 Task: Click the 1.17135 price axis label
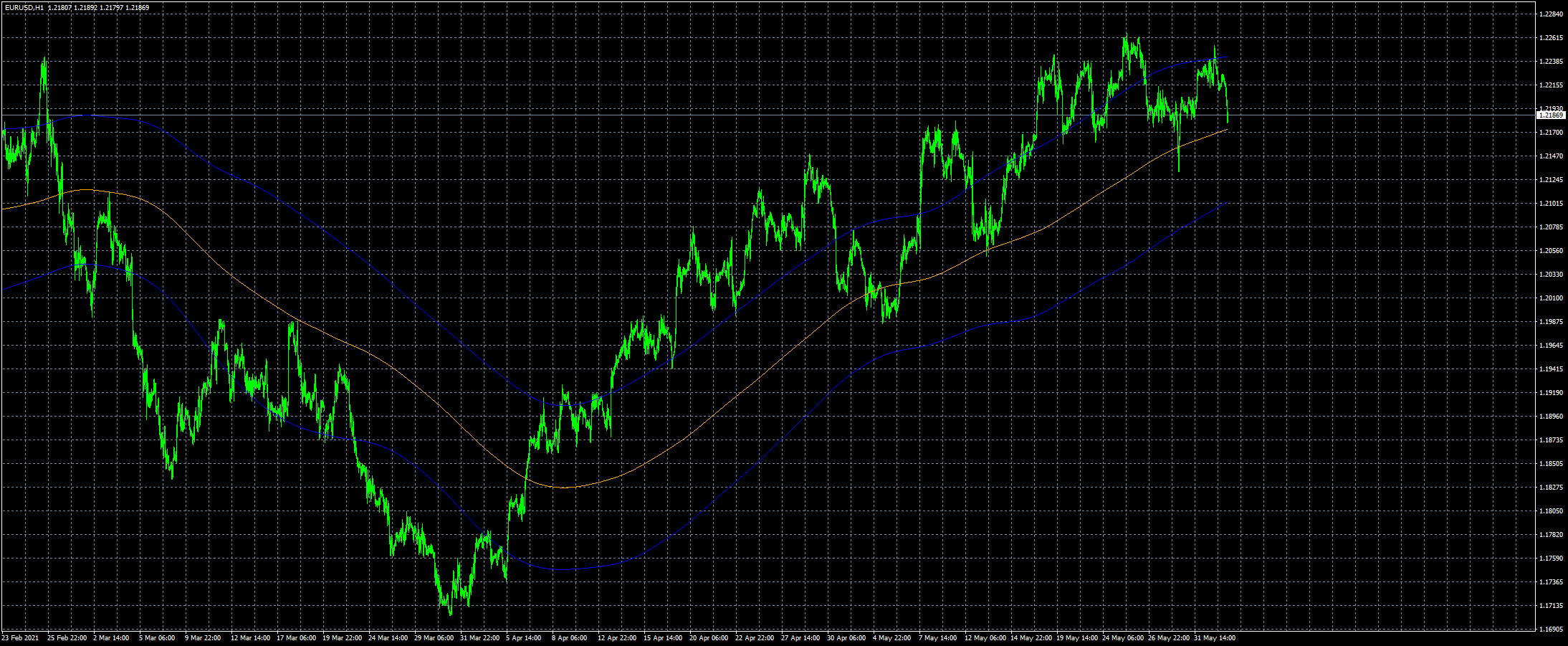[x=1550, y=606]
